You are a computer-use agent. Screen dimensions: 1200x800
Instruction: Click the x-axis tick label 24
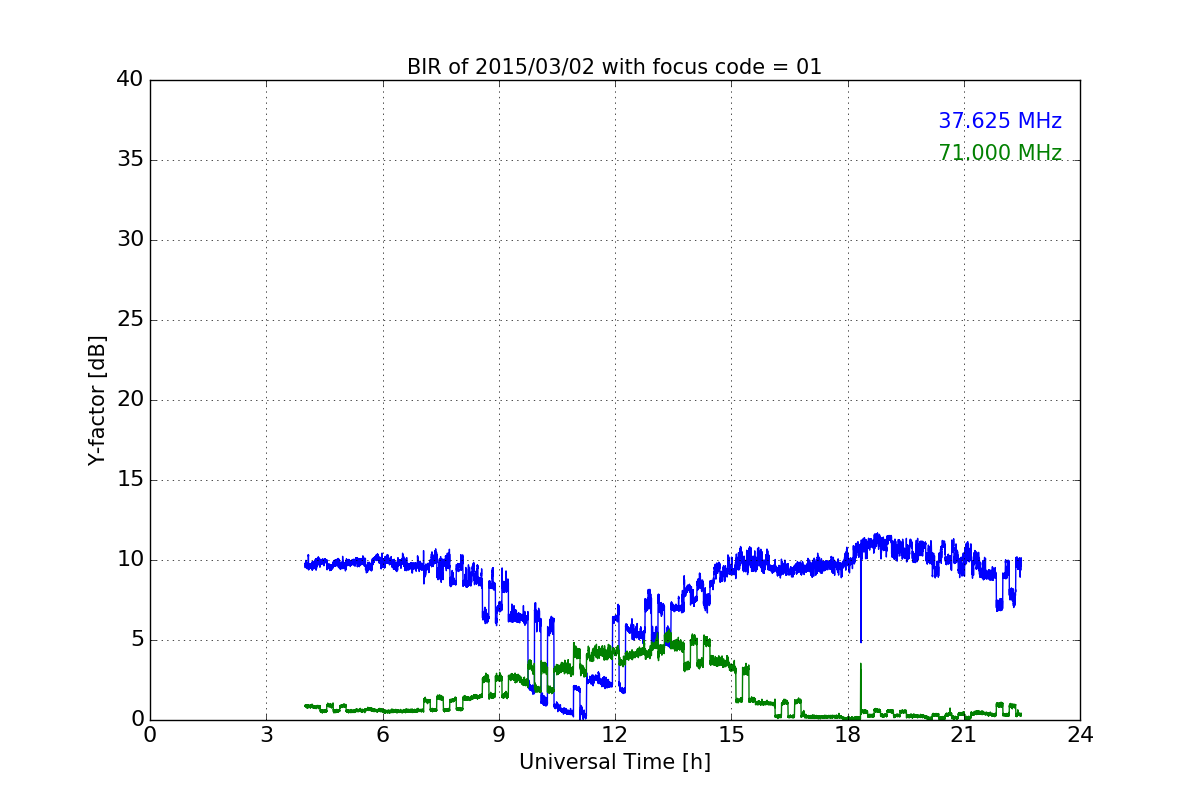point(1079,735)
